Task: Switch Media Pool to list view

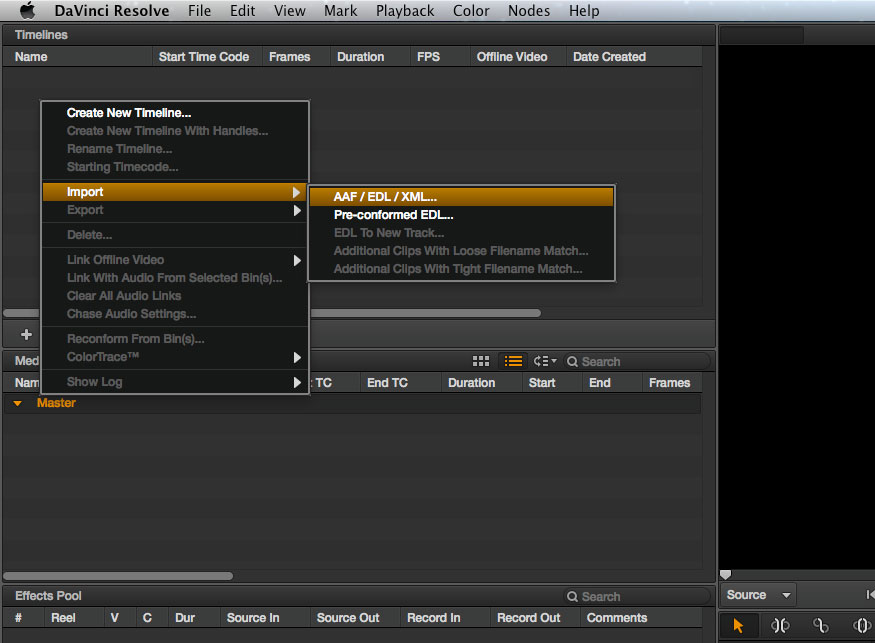Action: tap(513, 361)
